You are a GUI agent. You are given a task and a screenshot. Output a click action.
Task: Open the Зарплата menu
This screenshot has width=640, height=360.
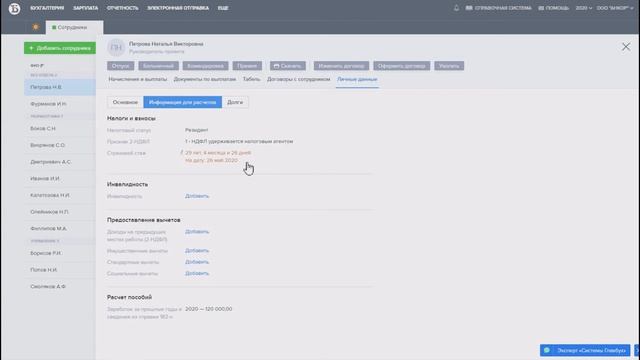pos(85,8)
